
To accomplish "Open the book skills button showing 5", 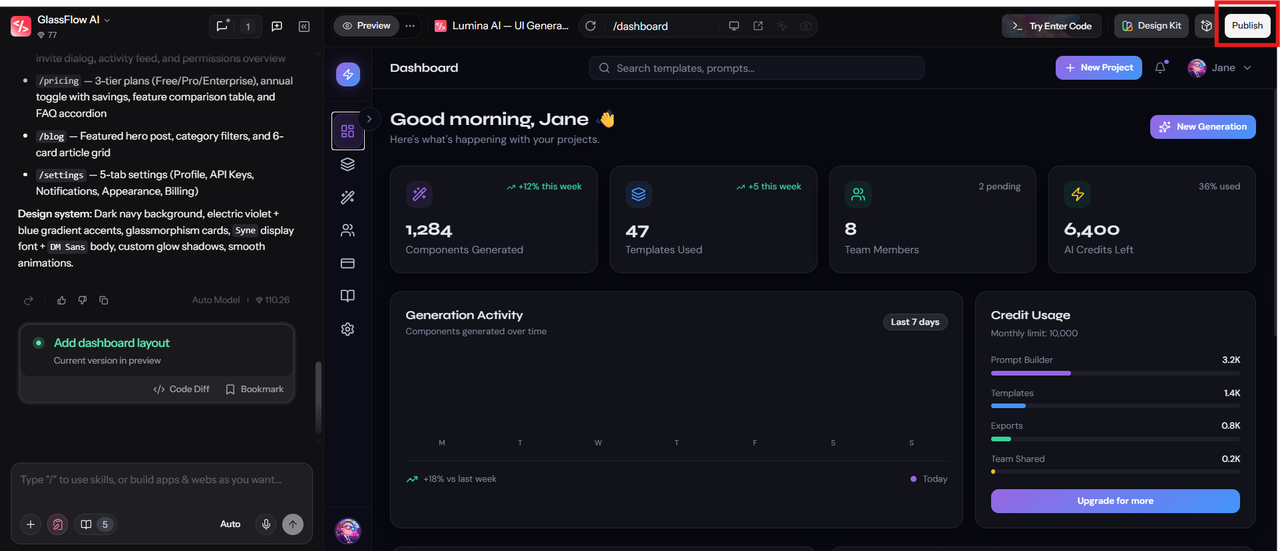I will pyautogui.click(x=94, y=524).
